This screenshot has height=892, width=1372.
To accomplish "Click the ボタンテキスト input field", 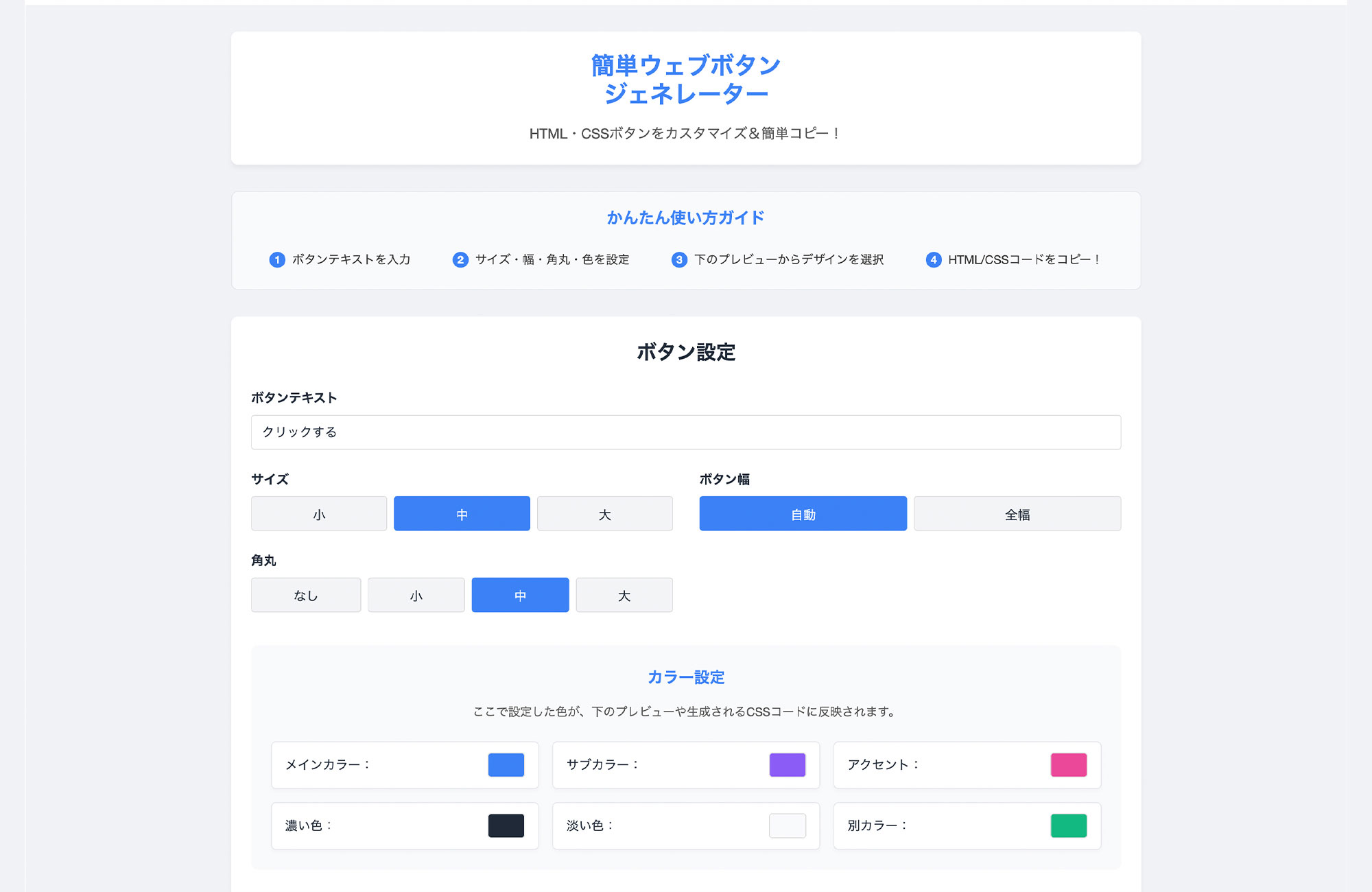I will point(686,432).
